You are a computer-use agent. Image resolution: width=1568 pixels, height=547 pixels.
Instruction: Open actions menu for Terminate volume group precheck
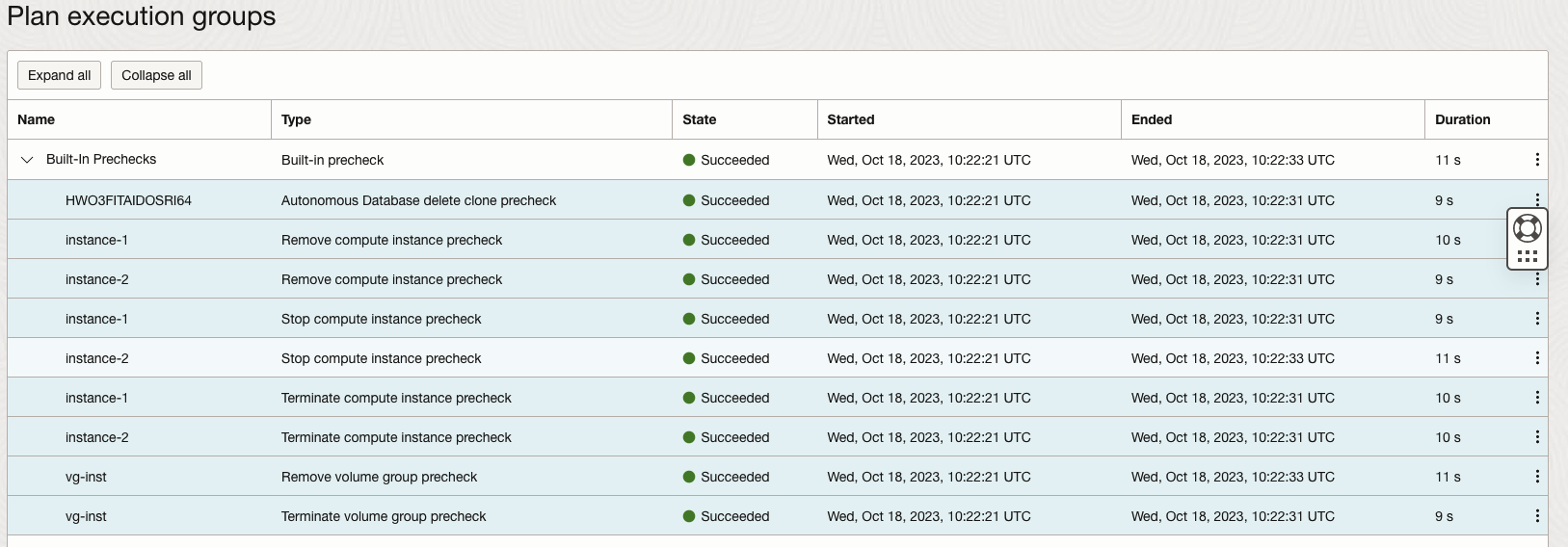coord(1536,516)
